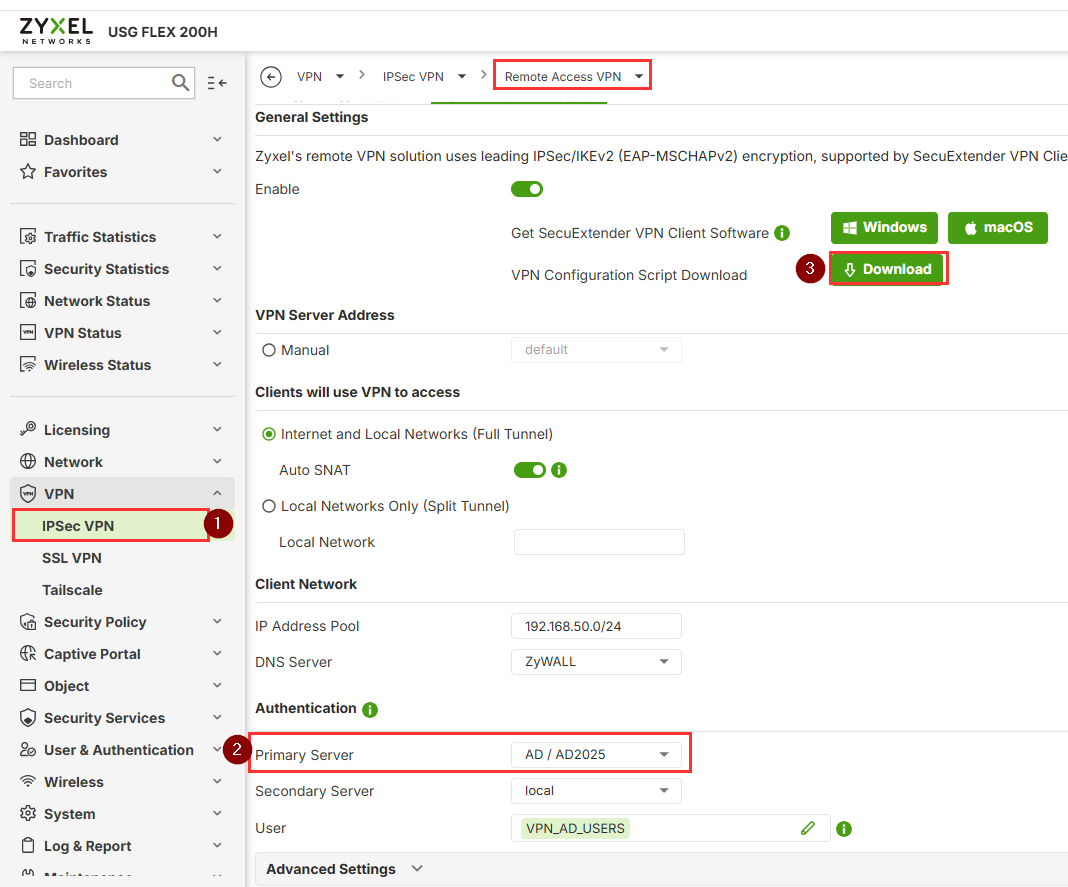
Task: Click the Wireless wifi icon
Action: click(28, 781)
